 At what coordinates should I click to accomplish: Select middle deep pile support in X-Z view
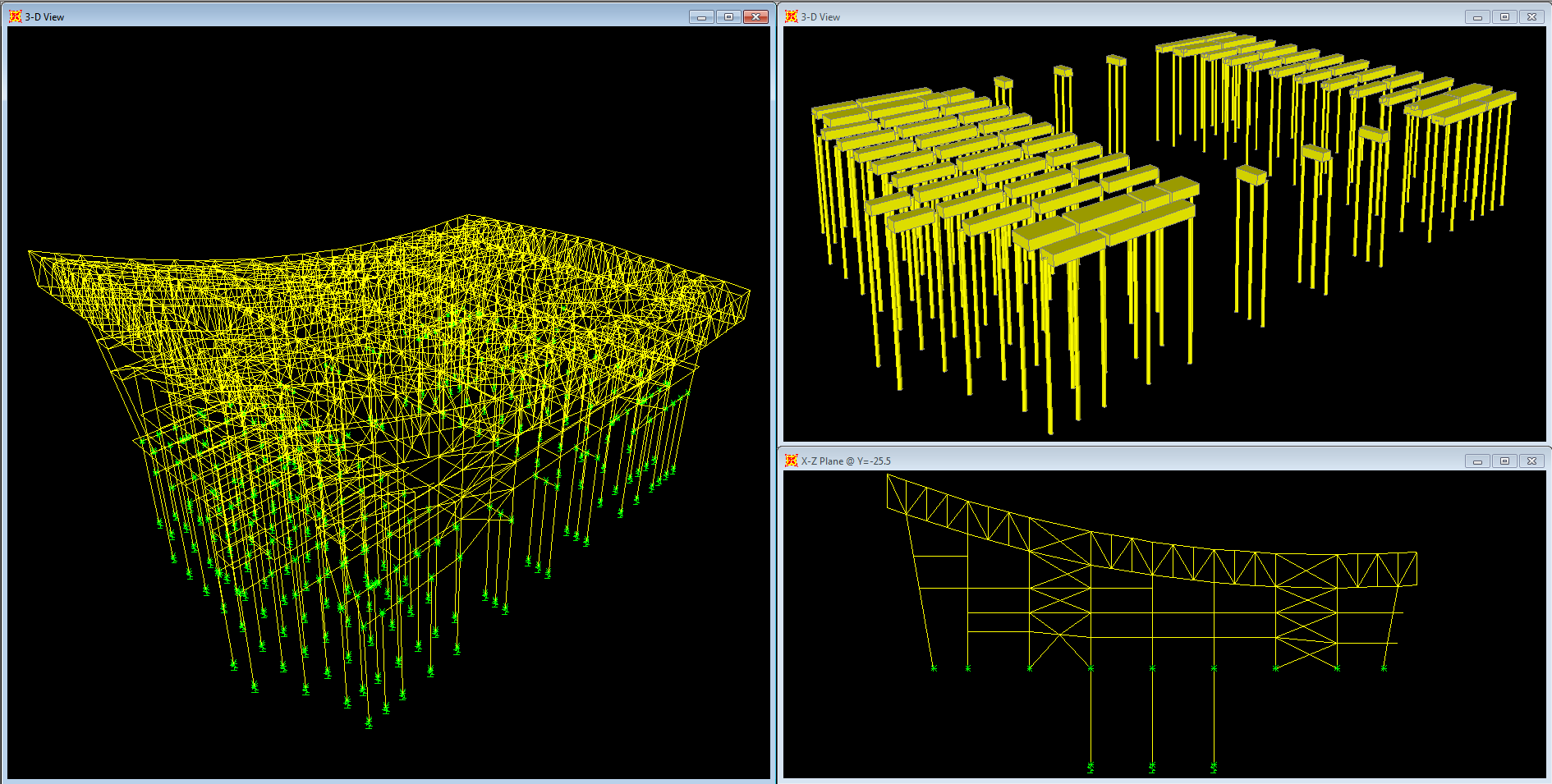point(1152,767)
